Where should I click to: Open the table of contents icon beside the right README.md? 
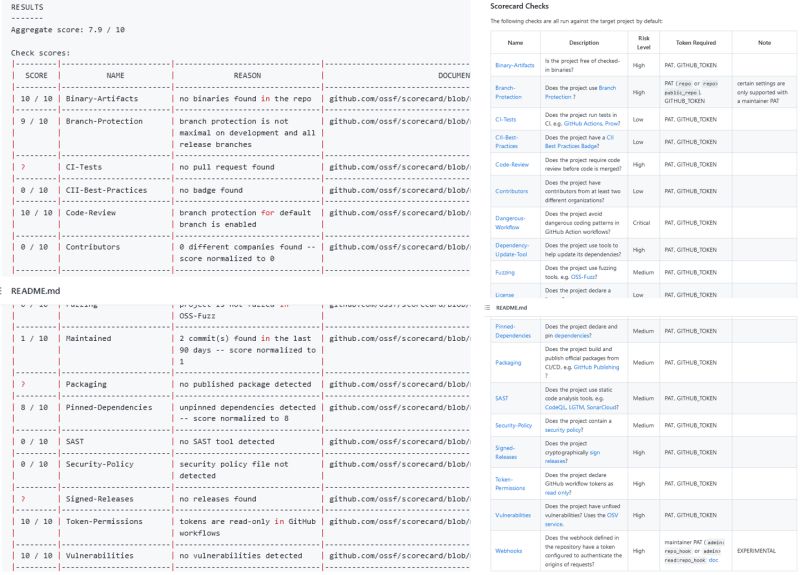[x=487, y=308]
